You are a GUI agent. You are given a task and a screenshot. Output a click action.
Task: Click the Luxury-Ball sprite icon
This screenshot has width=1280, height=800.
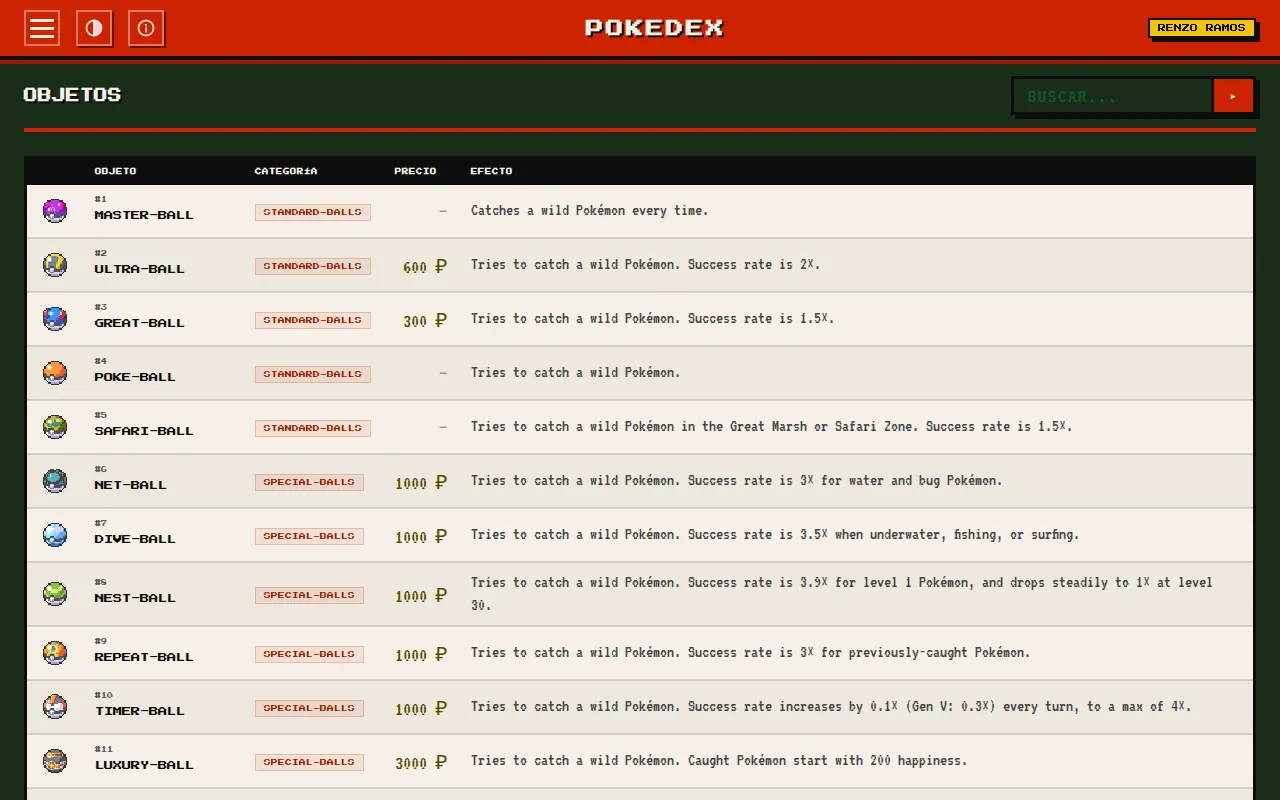(x=55, y=761)
